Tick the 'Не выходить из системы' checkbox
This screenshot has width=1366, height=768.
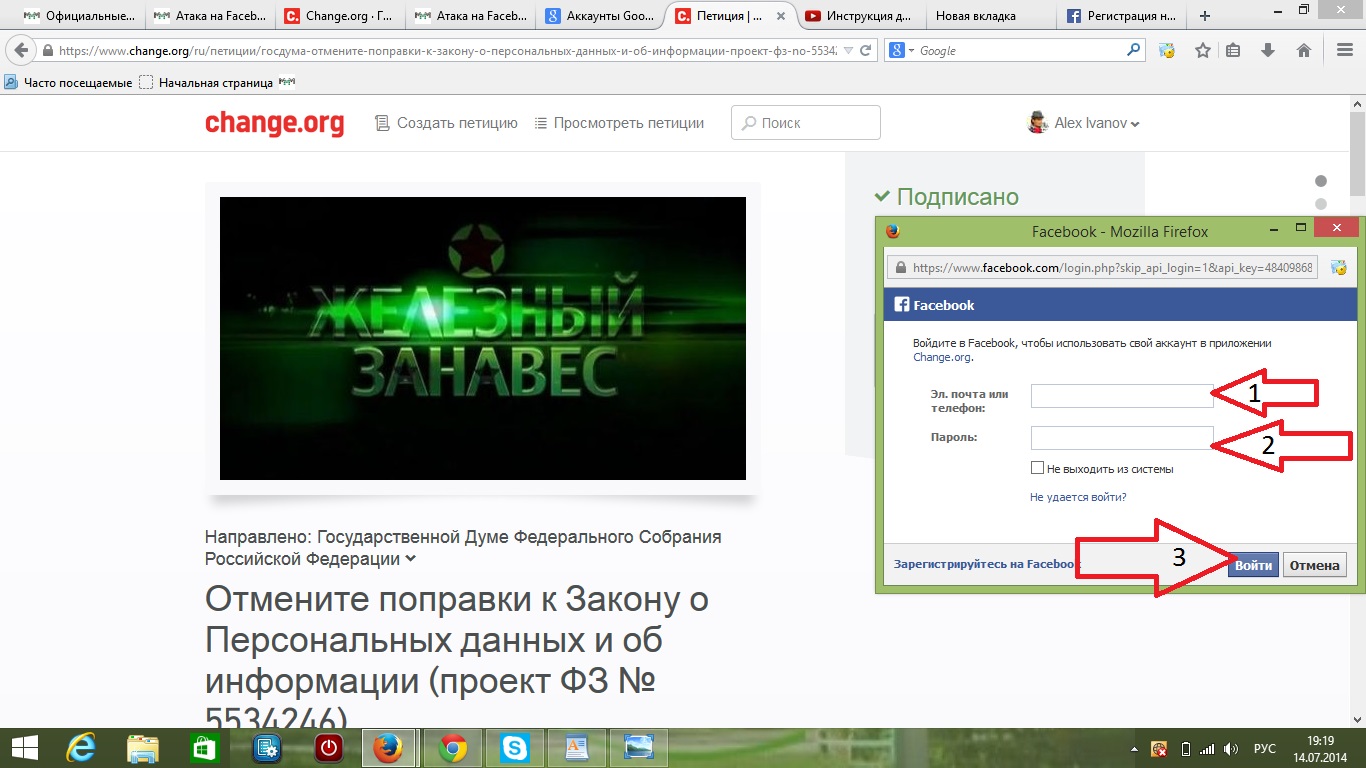1037,468
